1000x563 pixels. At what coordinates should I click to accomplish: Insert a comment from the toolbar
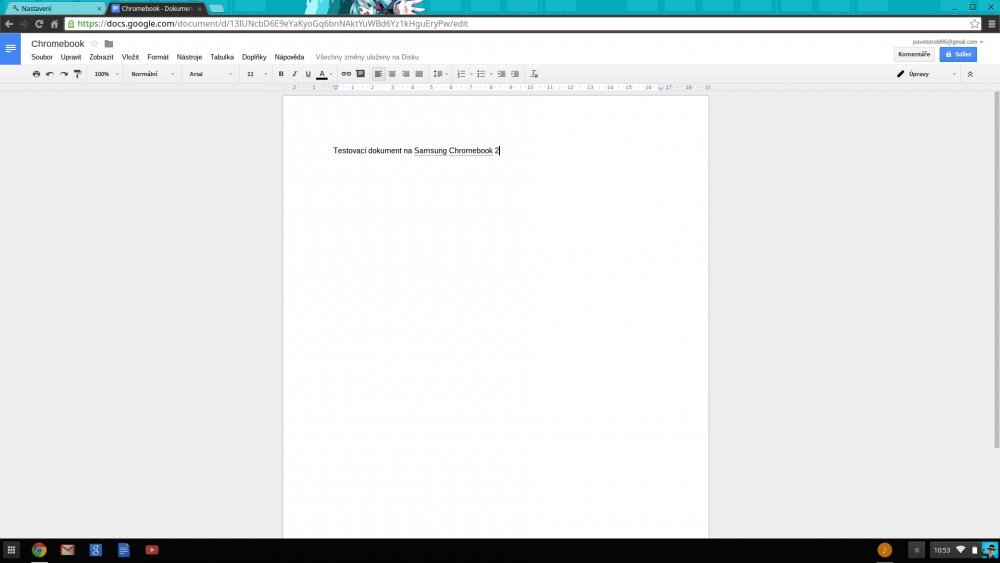coord(360,74)
